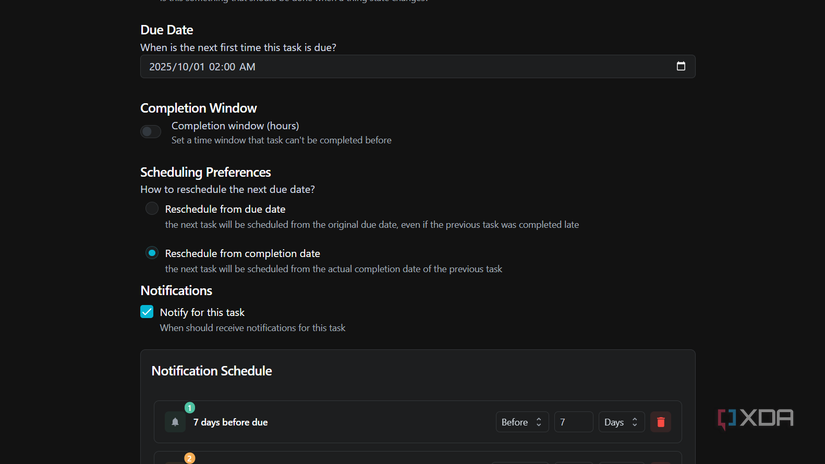Open the Days unit dropdown
This screenshot has height=464, width=825.
pos(621,422)
